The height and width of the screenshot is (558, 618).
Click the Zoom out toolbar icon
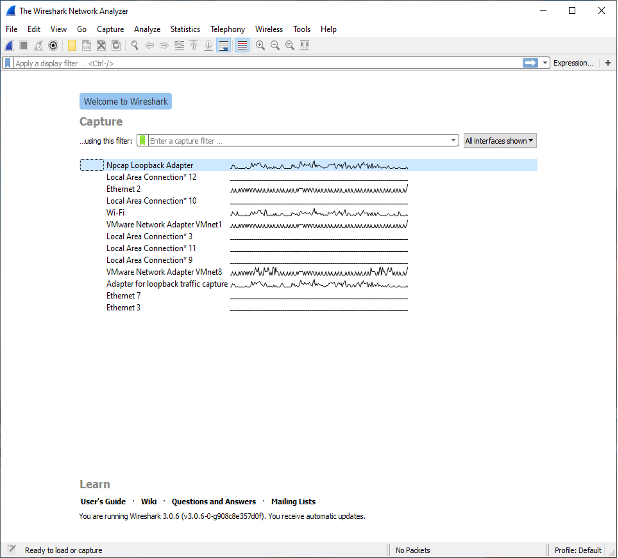click(275, 46)
